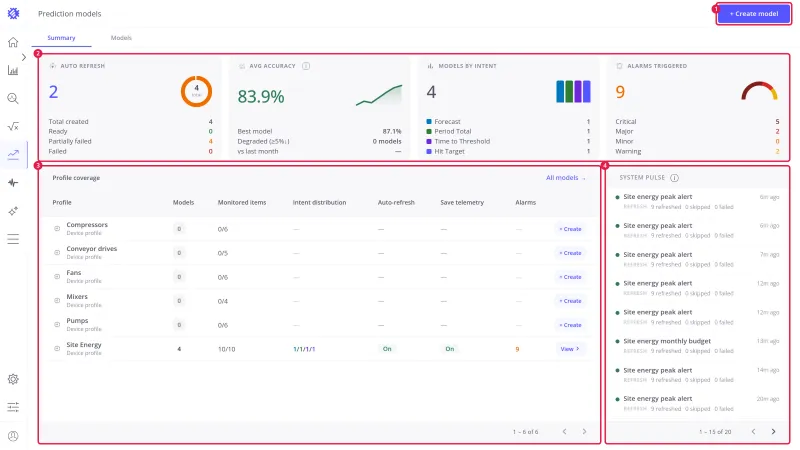Open the hamburger menu sidebar icon
Screen dimensions: 800x450
point(13,239)
